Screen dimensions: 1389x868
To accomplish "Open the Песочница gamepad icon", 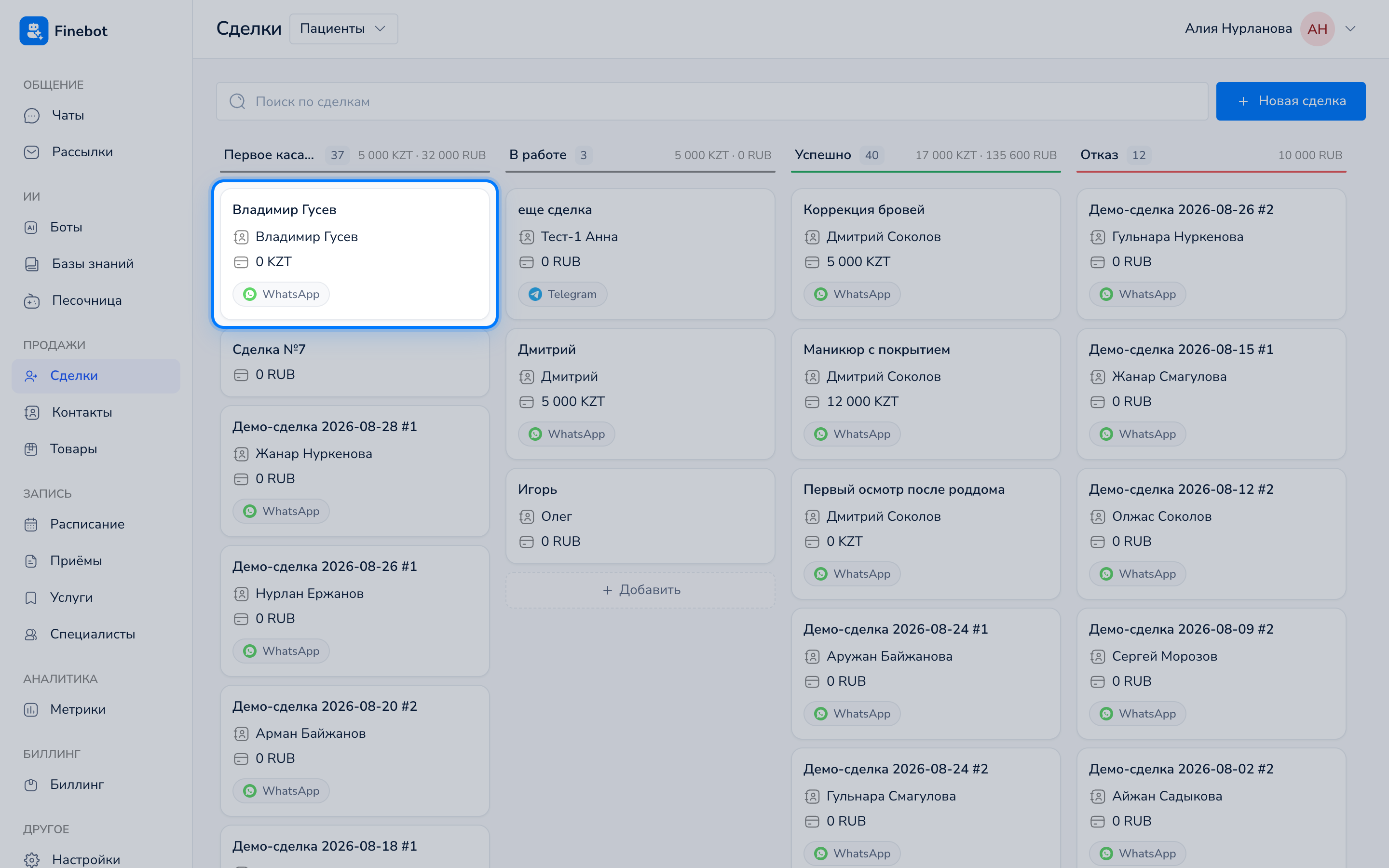I will pyautogui.click(x=31, y=301).
